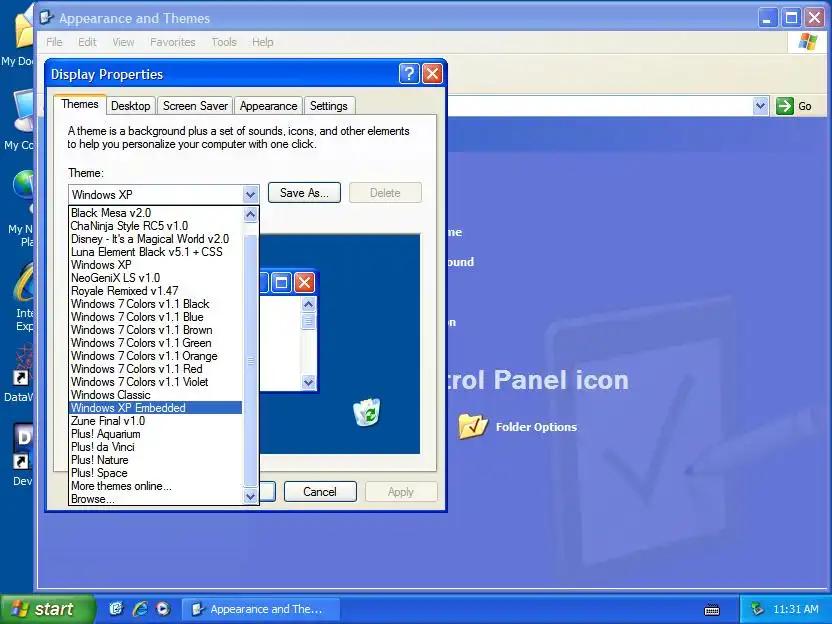Open the File menu
Viewport: 832px width, 624px height.
coord(54,42)
